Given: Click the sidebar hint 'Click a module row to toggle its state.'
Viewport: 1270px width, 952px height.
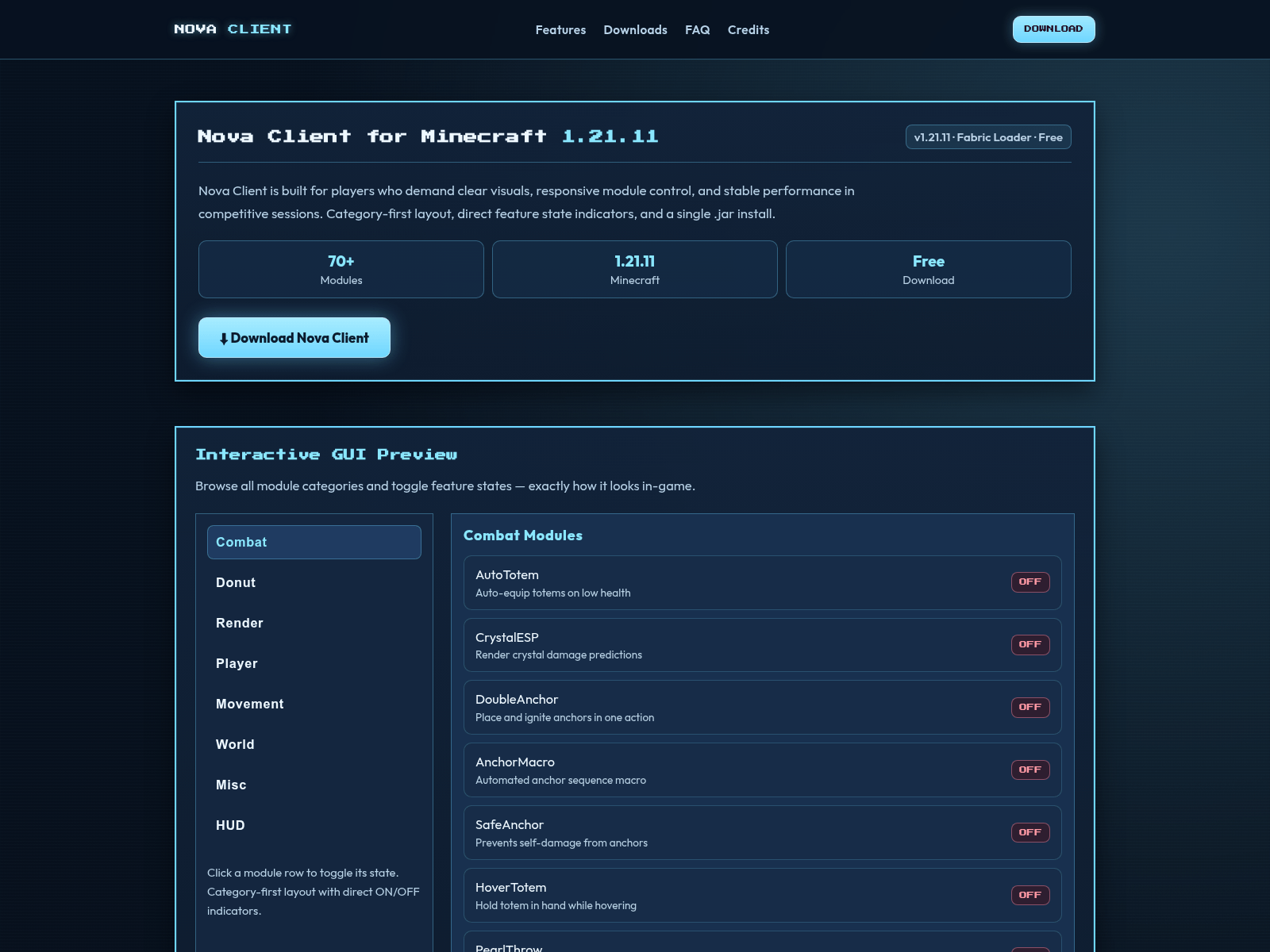Looking at the screenshot, I should click(x=303, y=873).
